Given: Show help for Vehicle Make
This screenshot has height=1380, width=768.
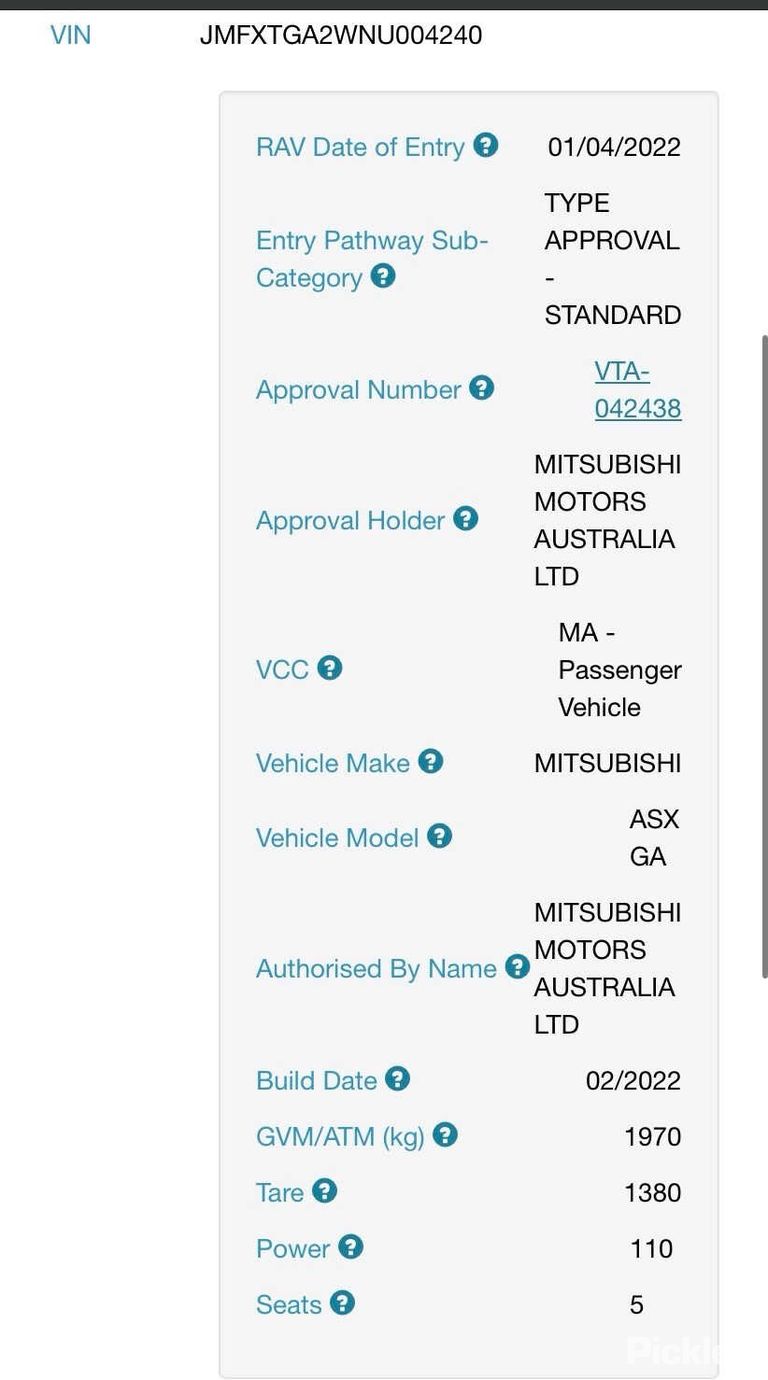Looking at the screenshot, I should (x=431, y=761).
